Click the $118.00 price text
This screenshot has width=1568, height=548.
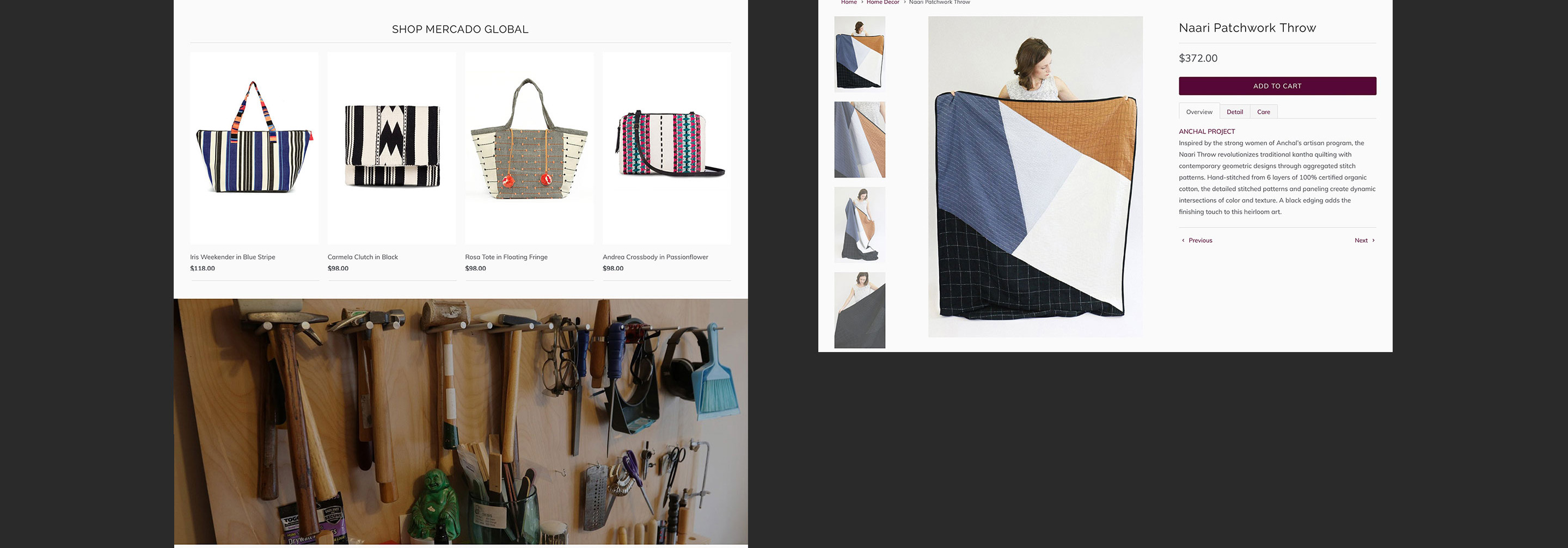pyautogui.click(x=202, y=268)
